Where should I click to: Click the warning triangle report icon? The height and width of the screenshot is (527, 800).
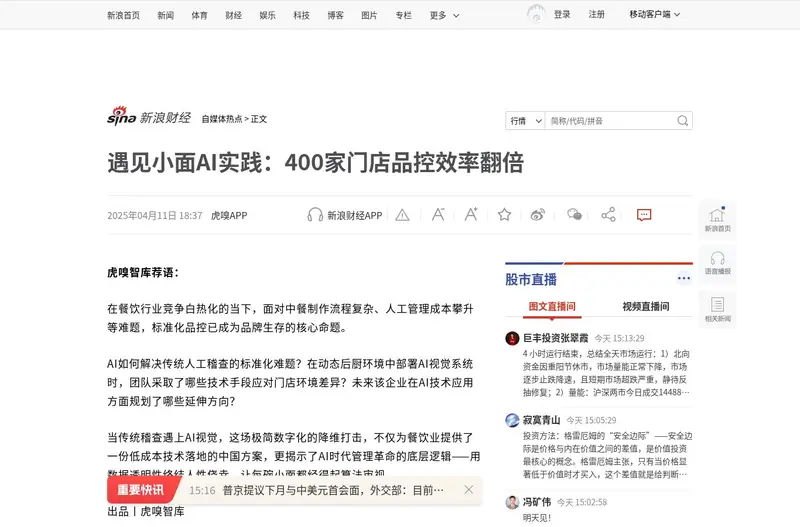coord(403,215)
